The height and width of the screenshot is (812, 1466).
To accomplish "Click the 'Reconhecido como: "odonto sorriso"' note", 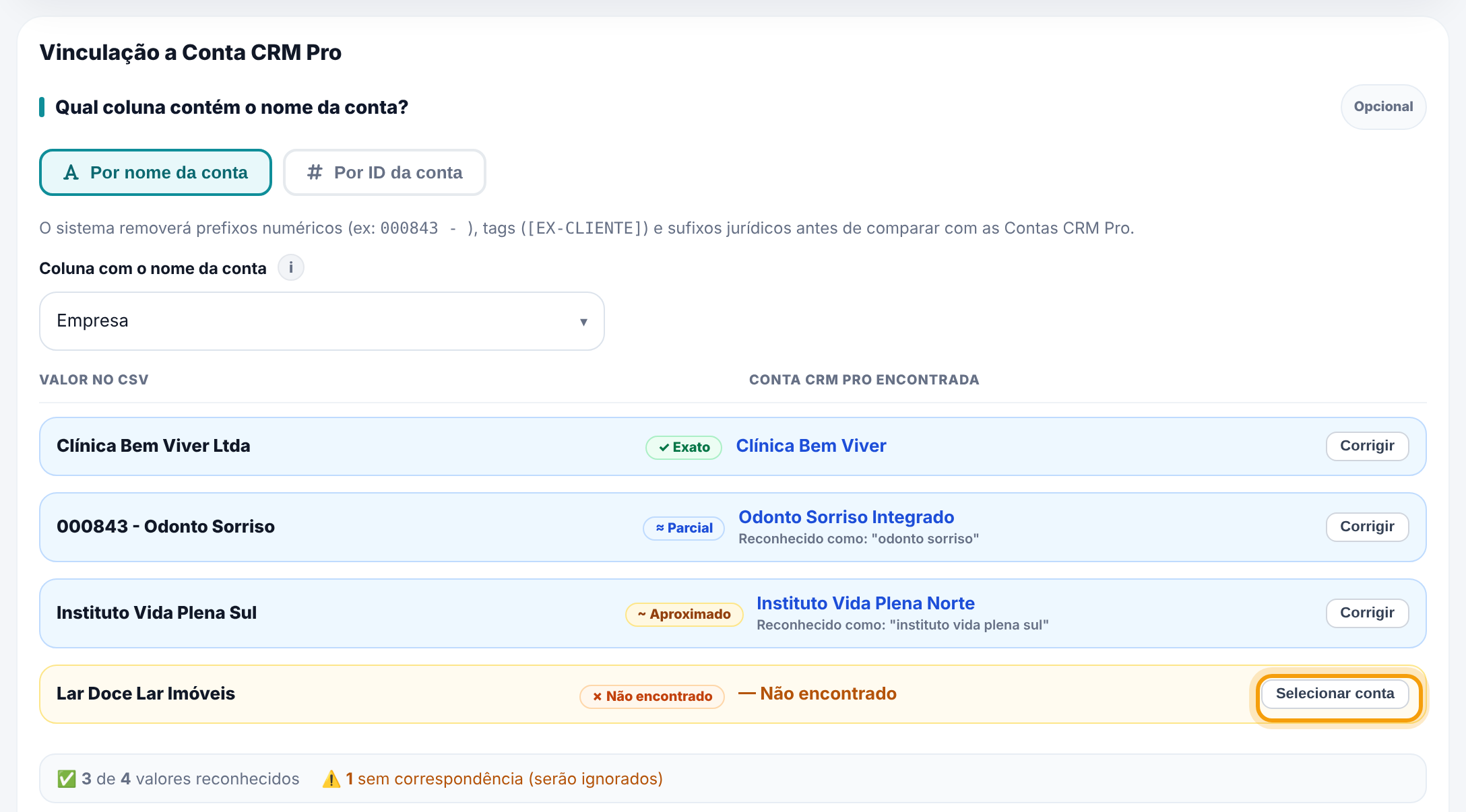I will pyautogui.click(x=858, y=539).
